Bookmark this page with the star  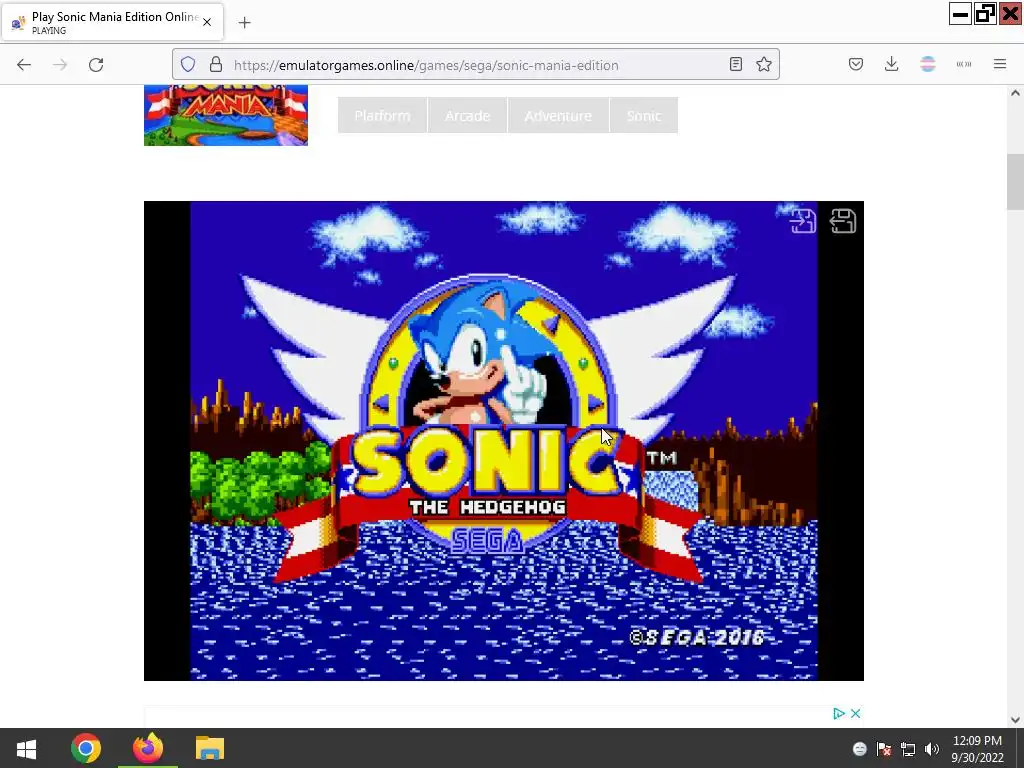point(764,64)
